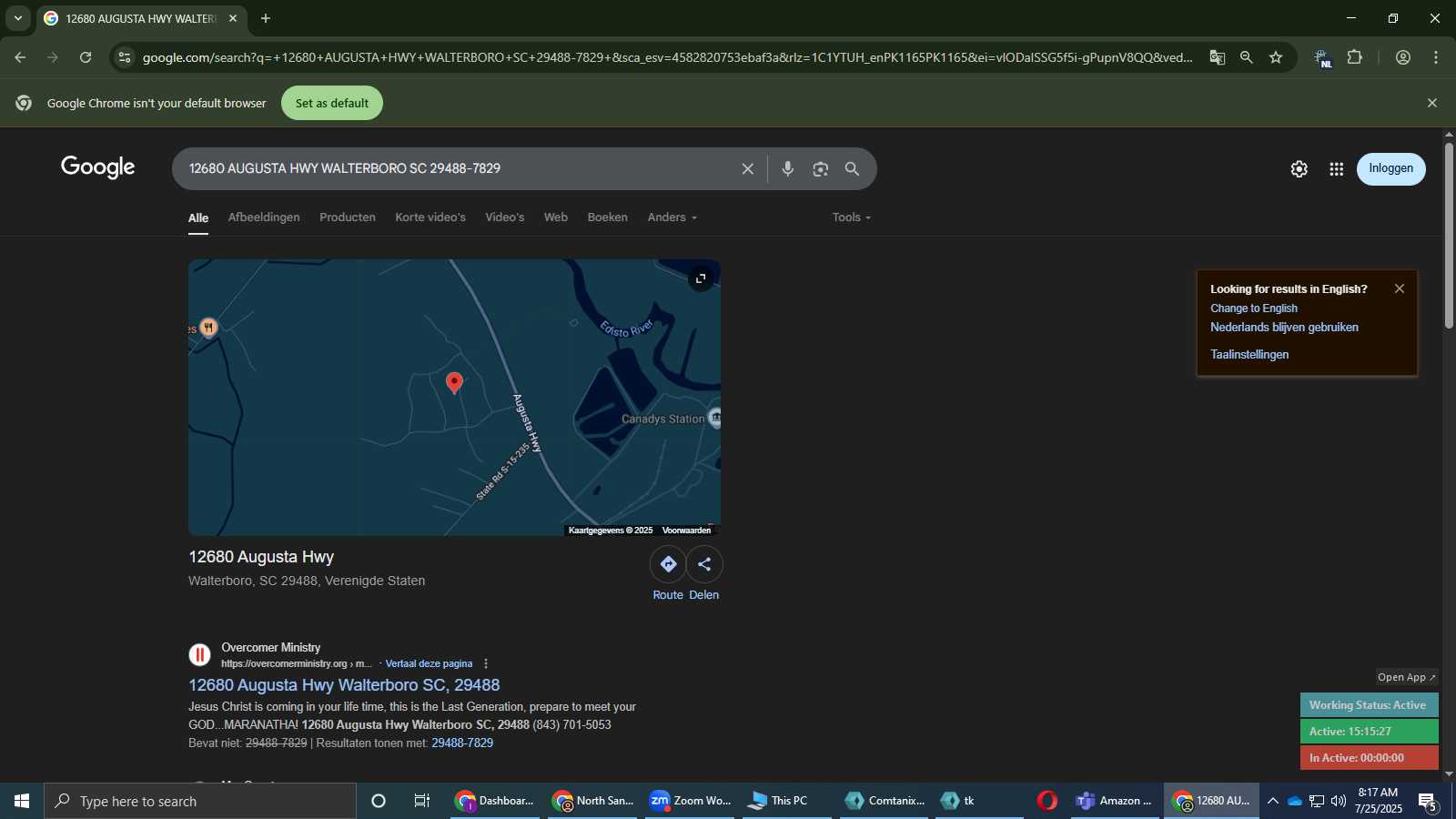
Task: Click the Google logo
Action: [x=98, y=167]
